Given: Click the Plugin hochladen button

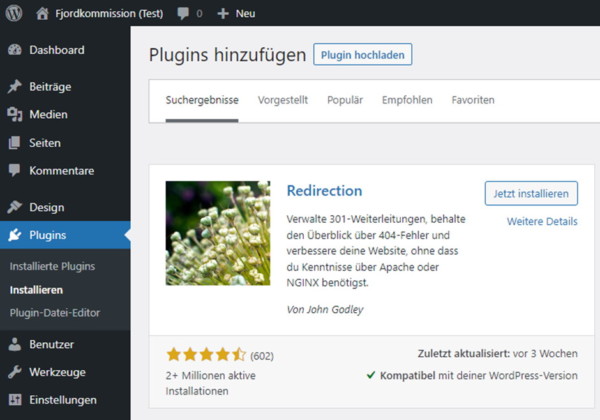Looking at the screenshot, I should tap(362, 55).
